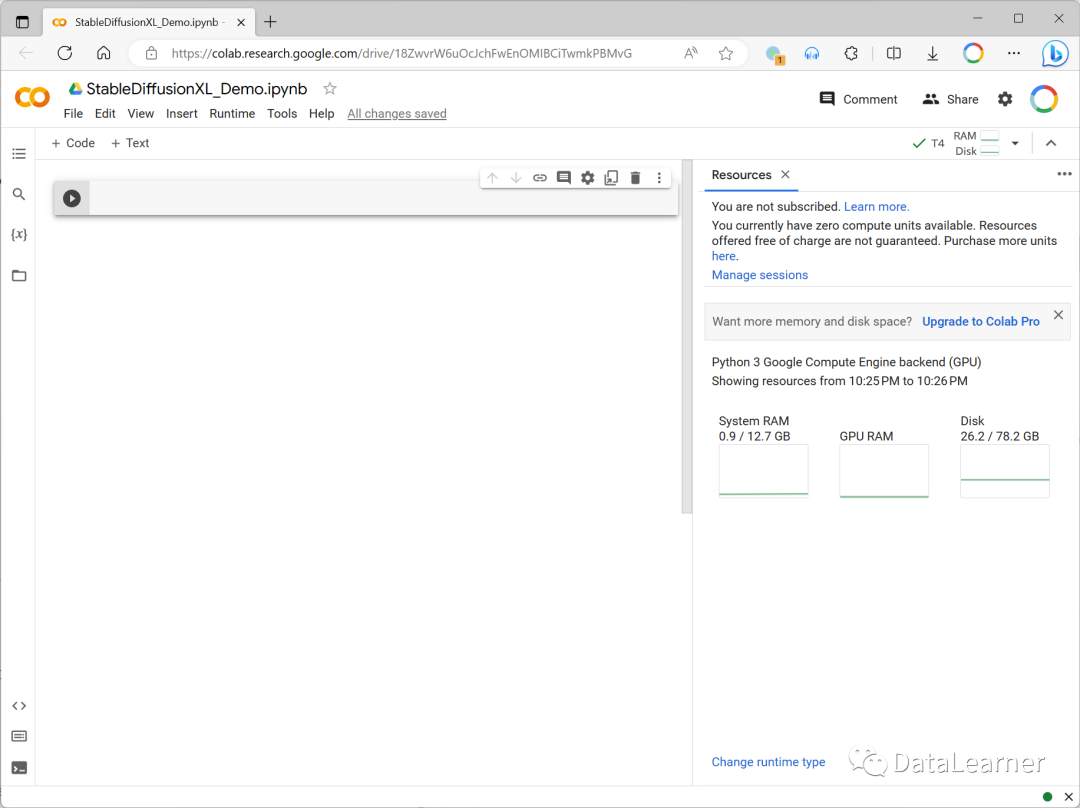Run the empty code cell
1080x808 pixels.
click(x=72, y=198)
